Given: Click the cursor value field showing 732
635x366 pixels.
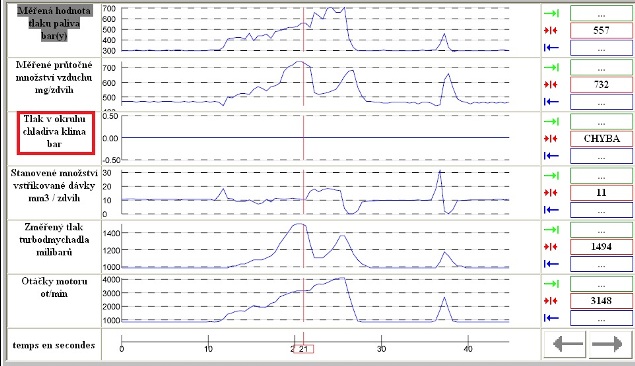Looking at the screenshot, I should [601, 85].
